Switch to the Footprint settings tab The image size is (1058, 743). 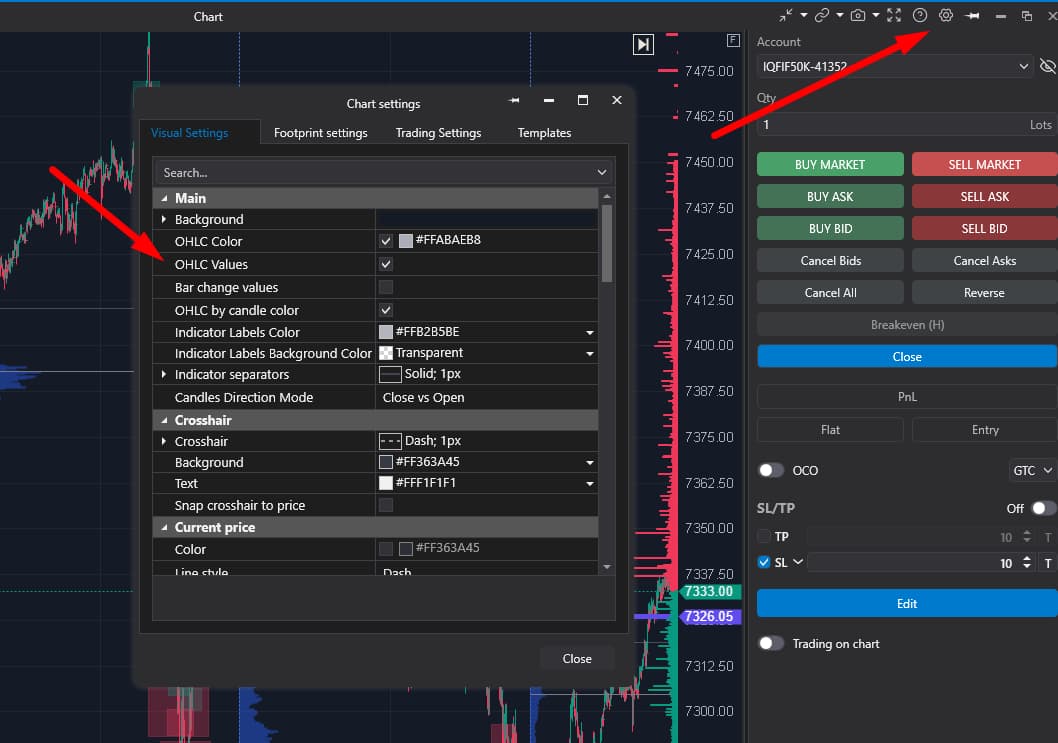coord(321,133)
